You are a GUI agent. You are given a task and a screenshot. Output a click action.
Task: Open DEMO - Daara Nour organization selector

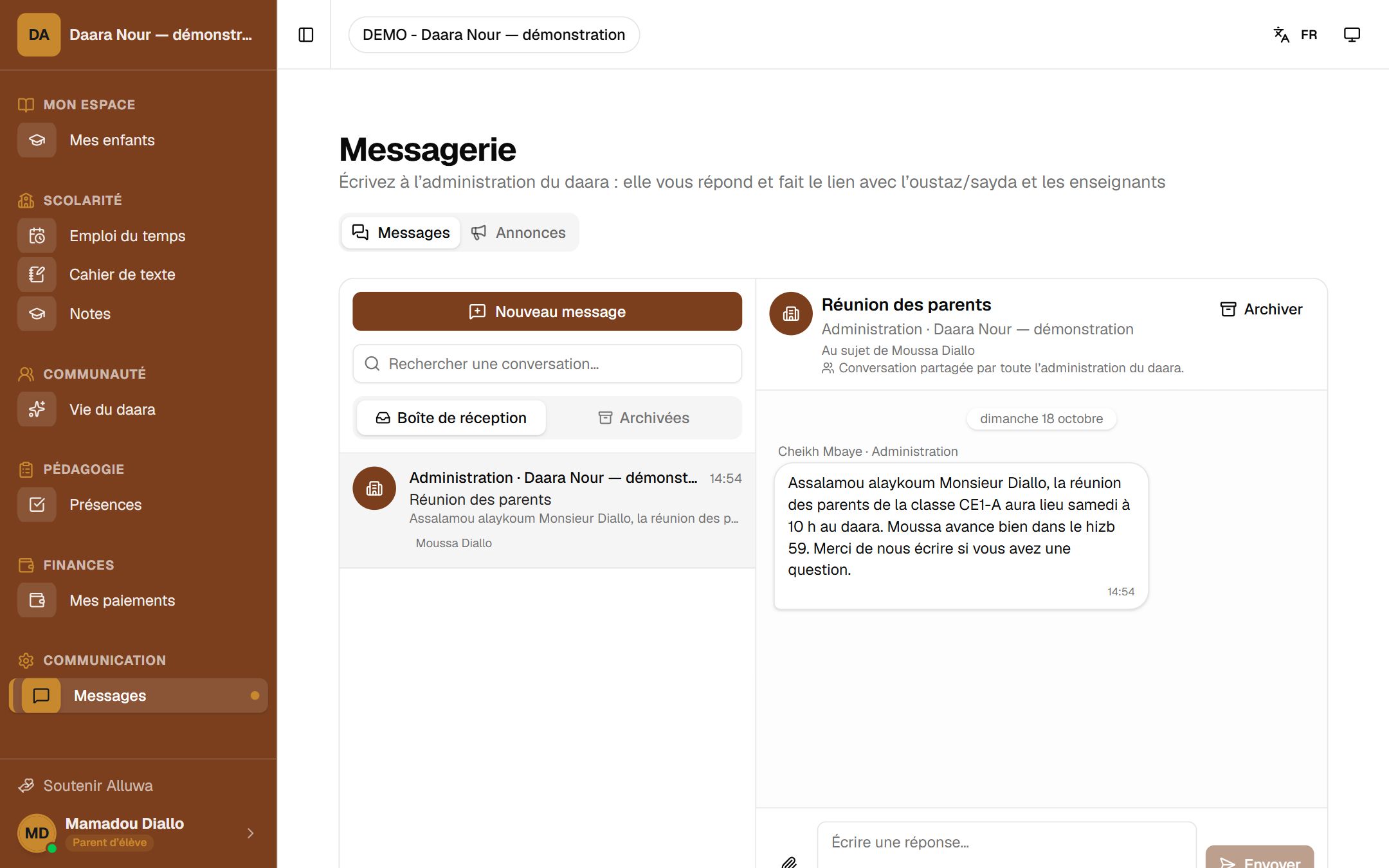click(x=494, y=35)
